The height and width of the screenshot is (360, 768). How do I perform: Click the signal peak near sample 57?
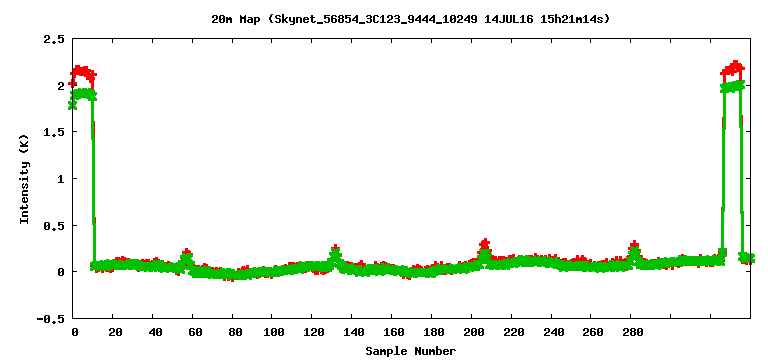186,256
